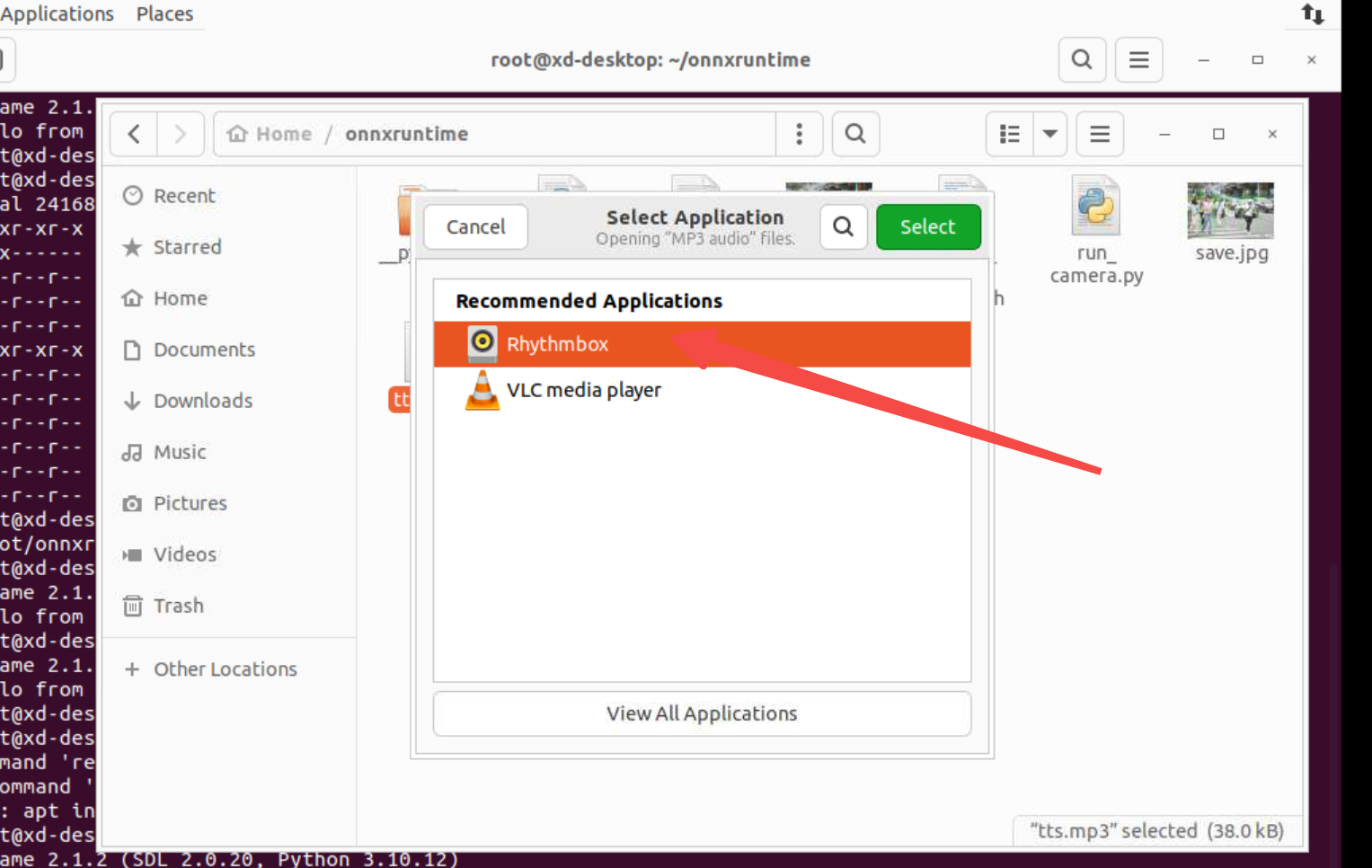Click the network status icon in top bar
The height and width of the screenshot is (868, 1372).
(x=1313, y=13)
